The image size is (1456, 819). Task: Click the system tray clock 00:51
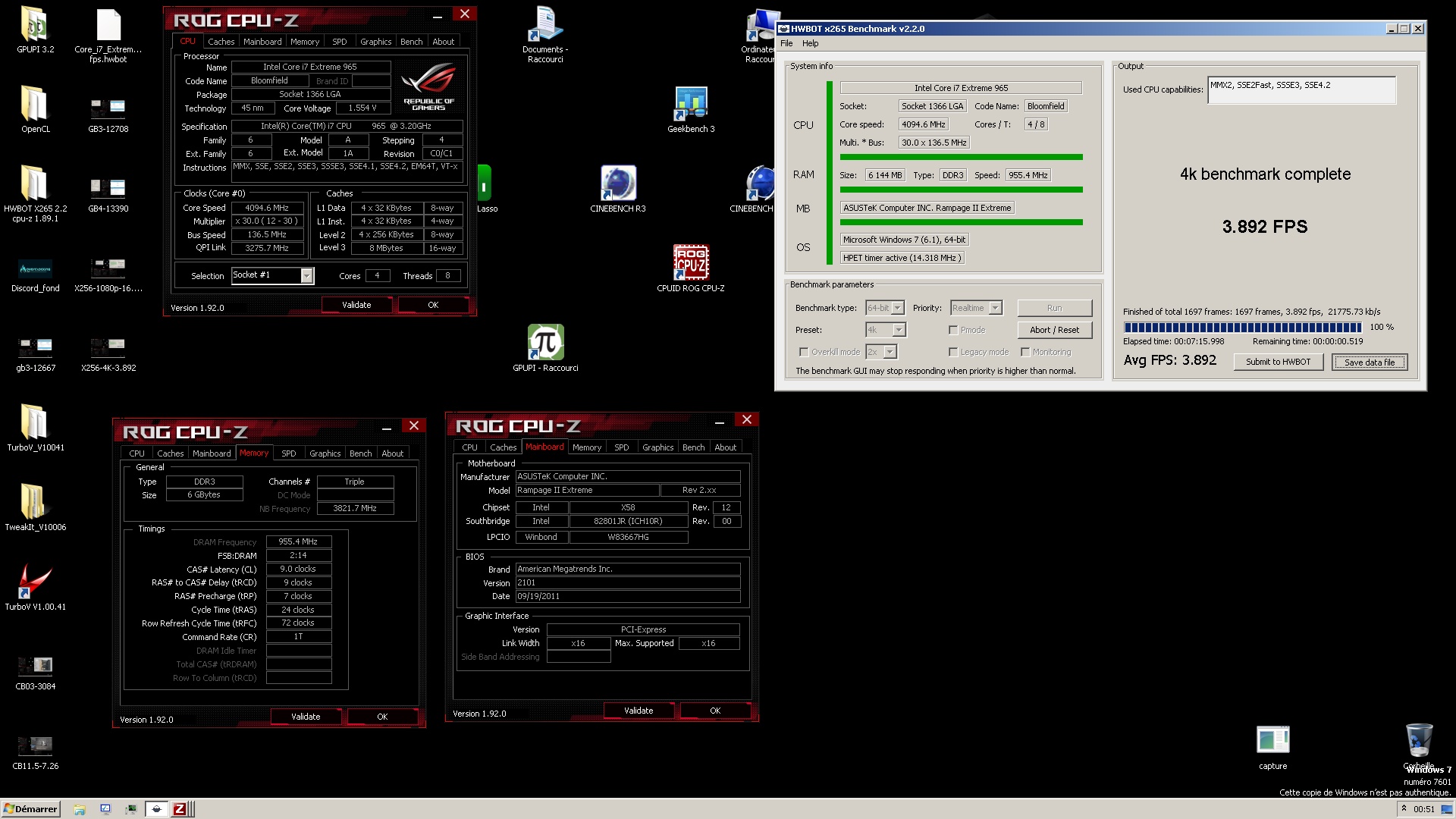pos(1423,809)
